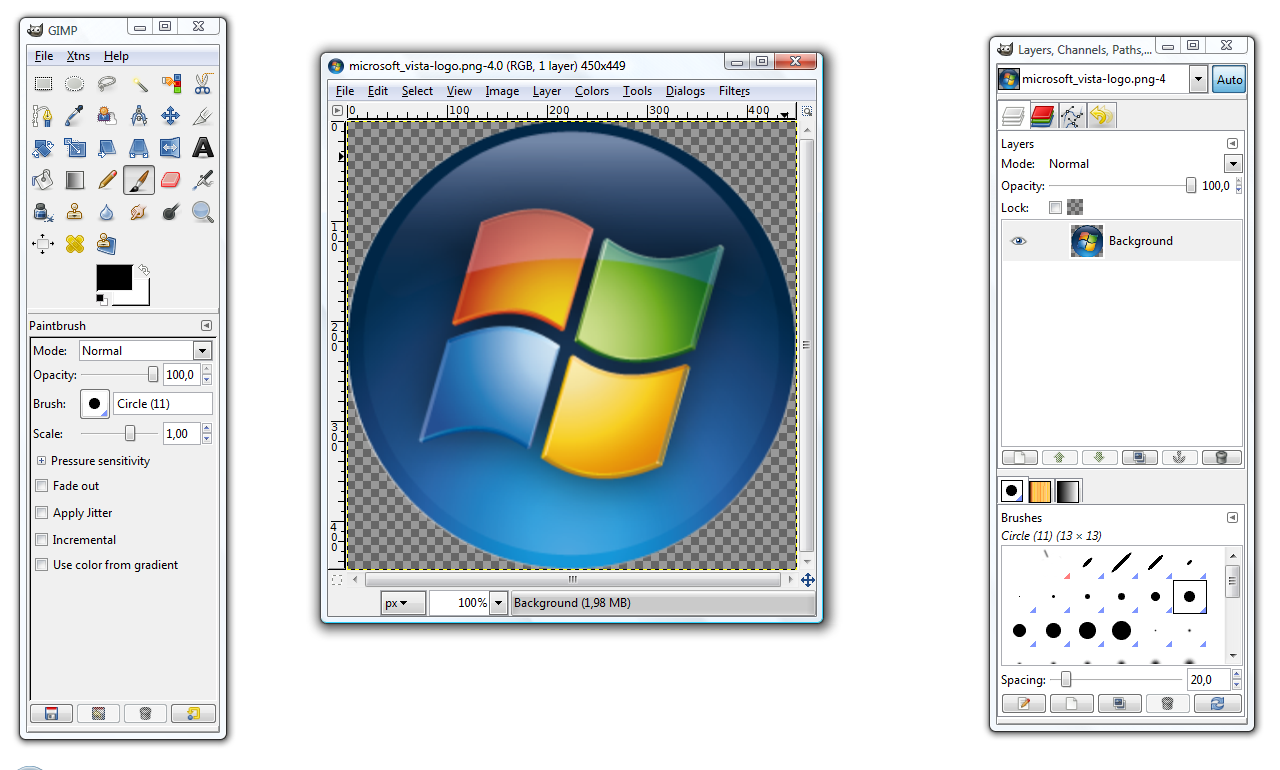The height and width of the screenshot is (770, 1280).
Task: Select the Heal bandage tool
Action: 75,243
